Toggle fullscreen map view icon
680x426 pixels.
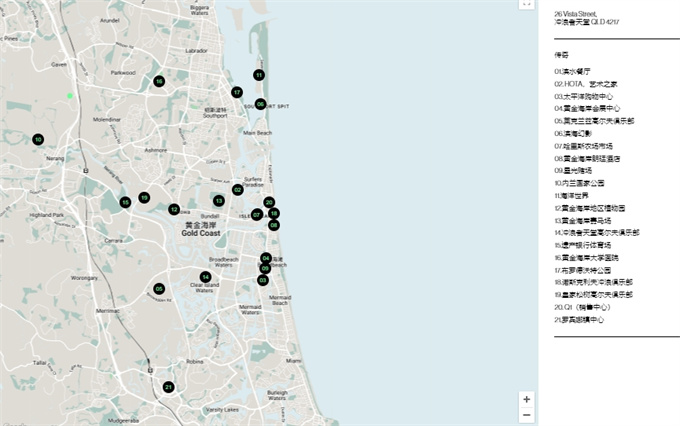tap(527, 4)
